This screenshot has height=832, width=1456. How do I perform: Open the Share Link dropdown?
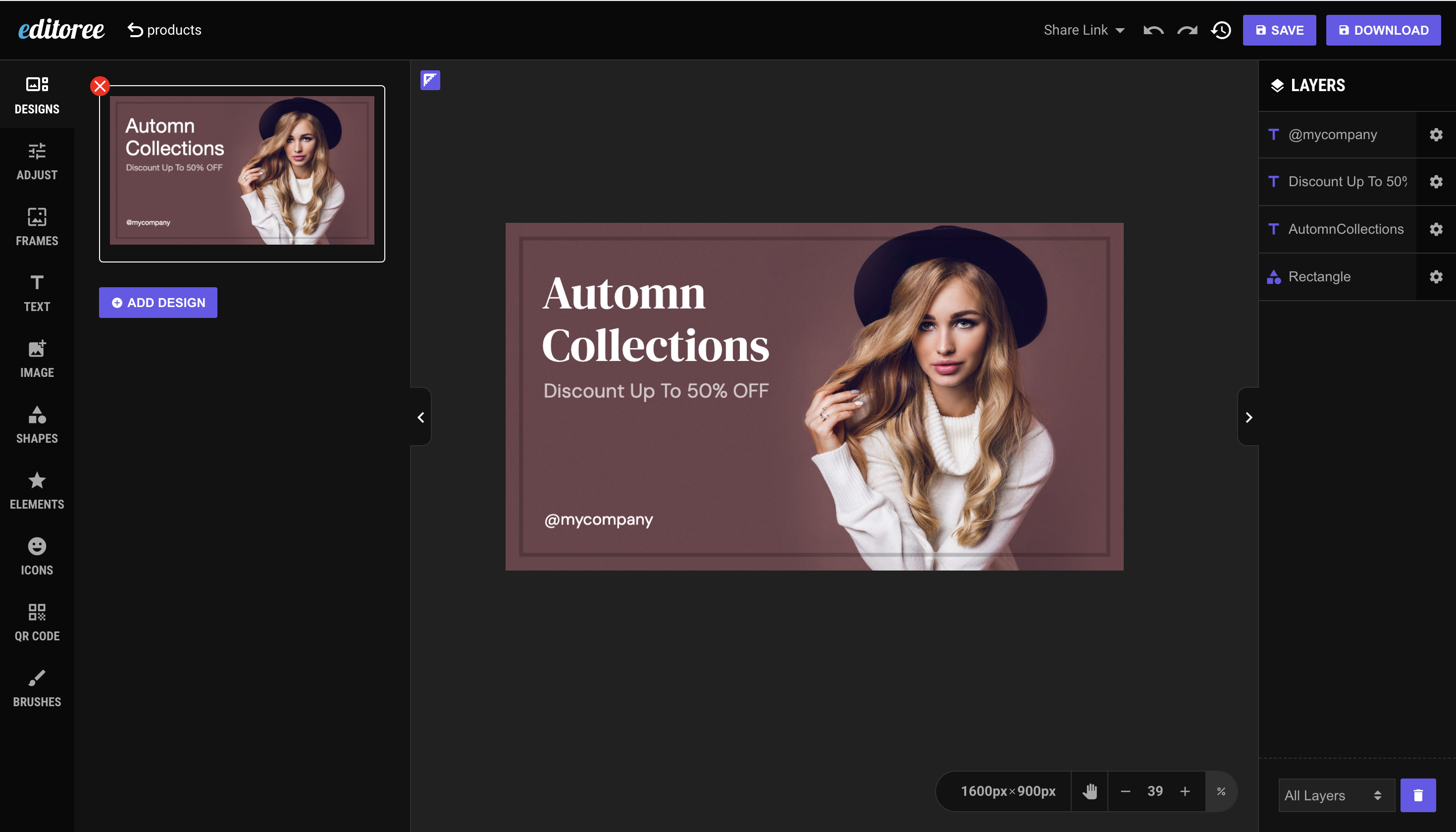[x=1084, y=30]
